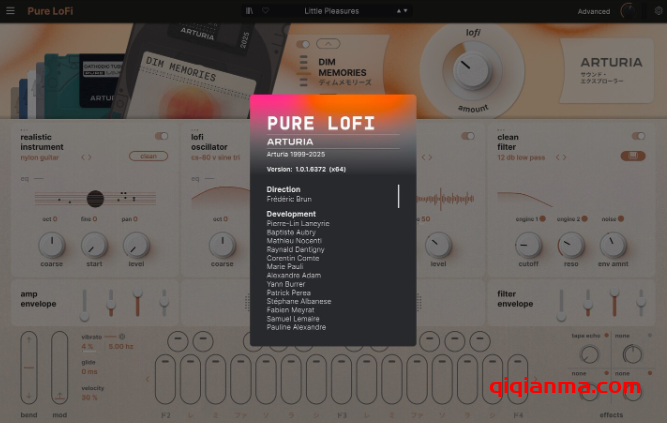
Task: Click glide 0 ms value
Action: 89,372
